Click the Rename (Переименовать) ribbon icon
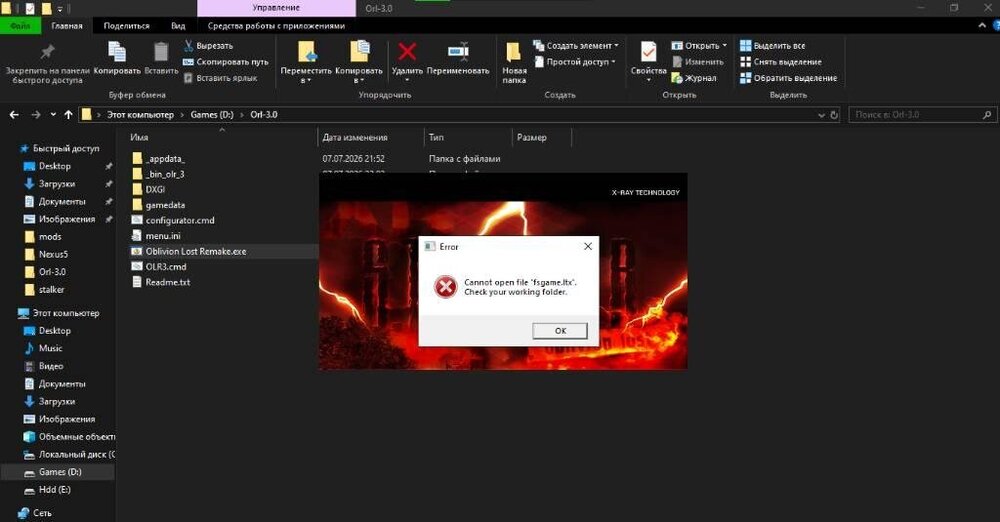 point(458,52)
